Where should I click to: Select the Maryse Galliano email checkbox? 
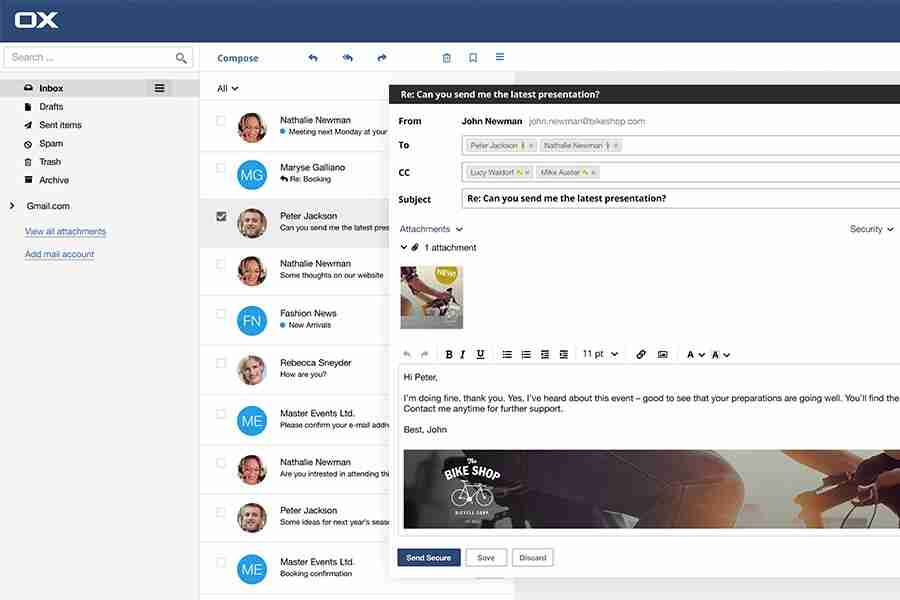pos(221,168)
